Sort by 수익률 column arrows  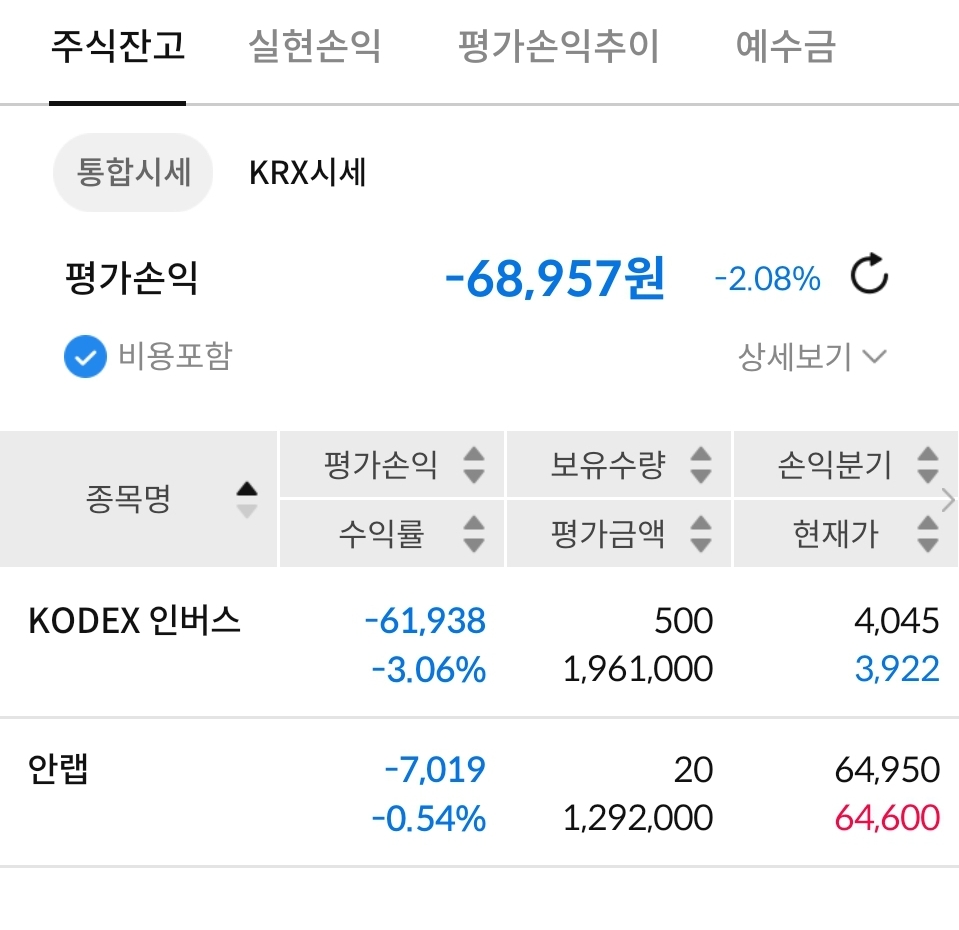[474, 534]
